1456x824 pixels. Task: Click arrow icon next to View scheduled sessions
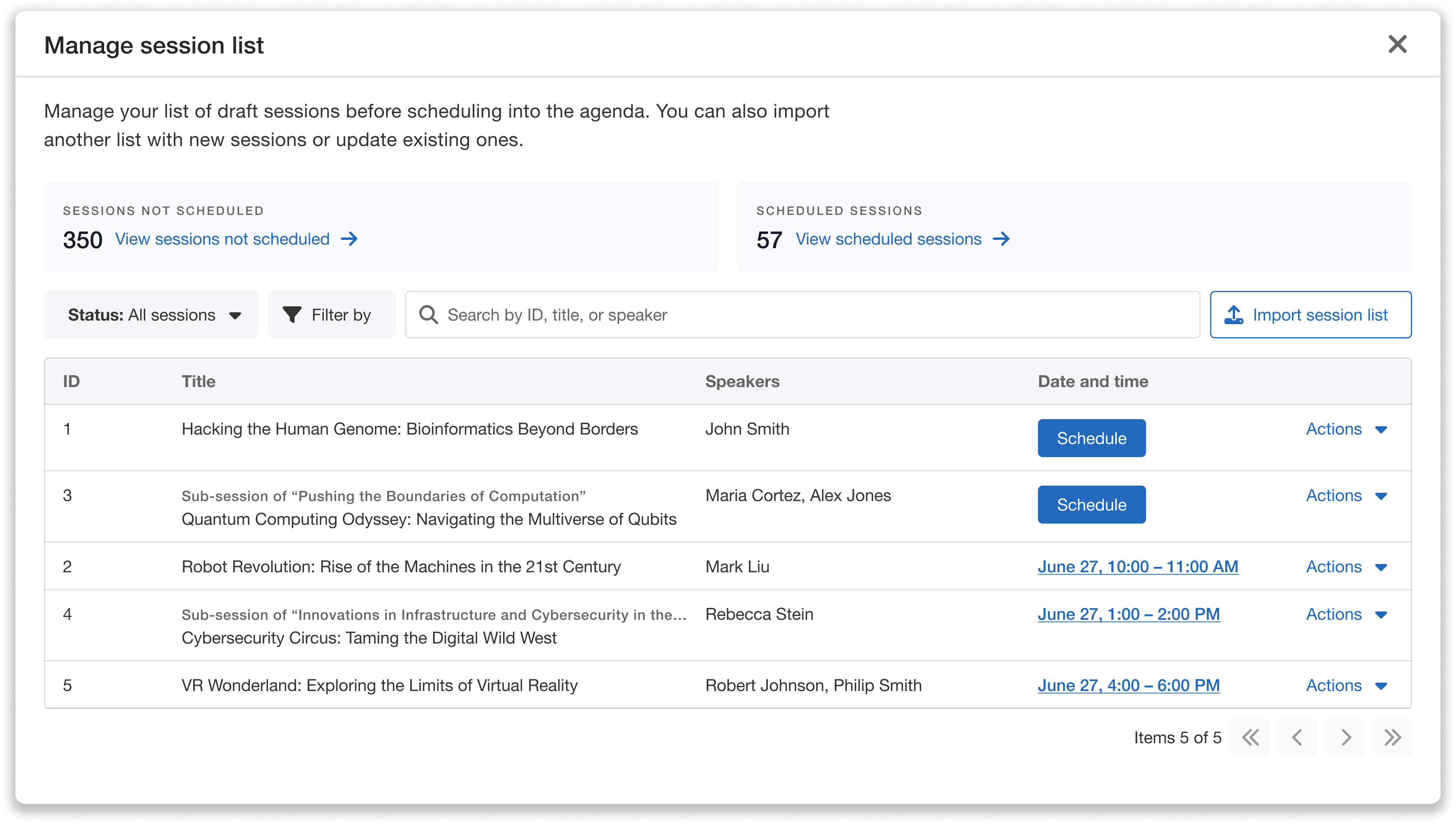(x=1001, y=239)
